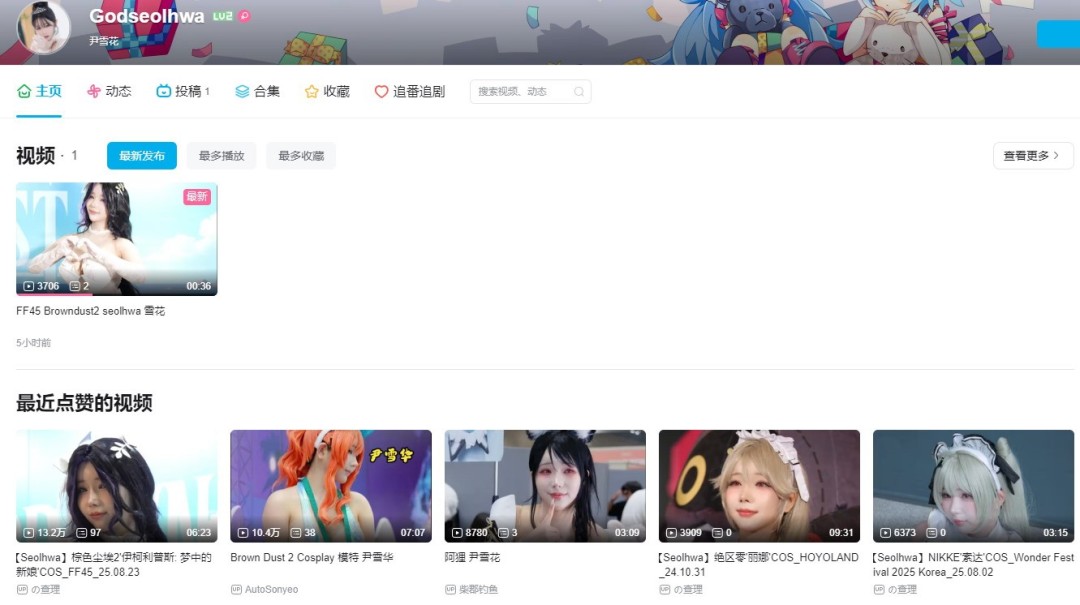
Task: Open liked video 阿狸 尹雪花
Action: pos(543,484)
